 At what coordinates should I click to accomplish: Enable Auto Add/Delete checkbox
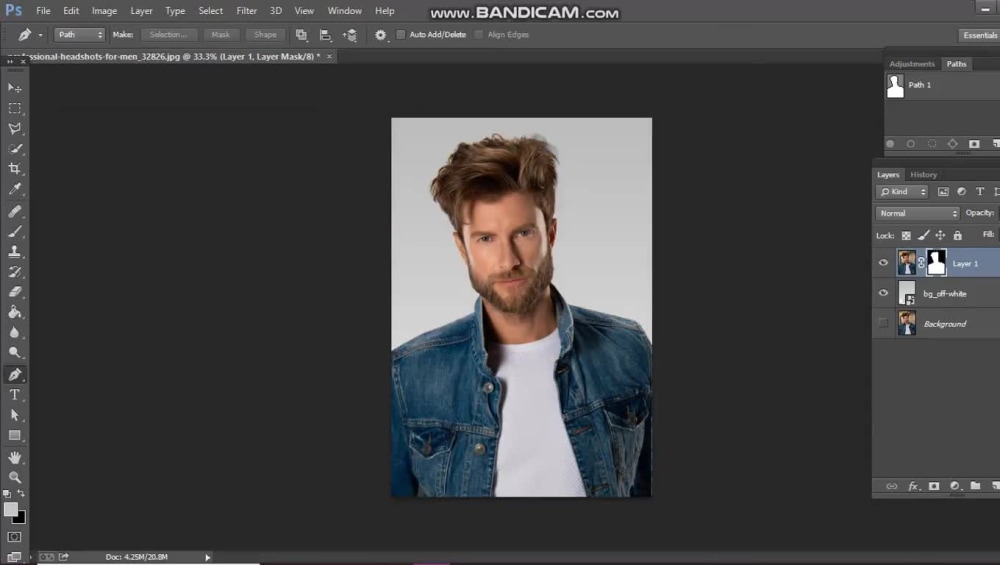pos(401,34)
